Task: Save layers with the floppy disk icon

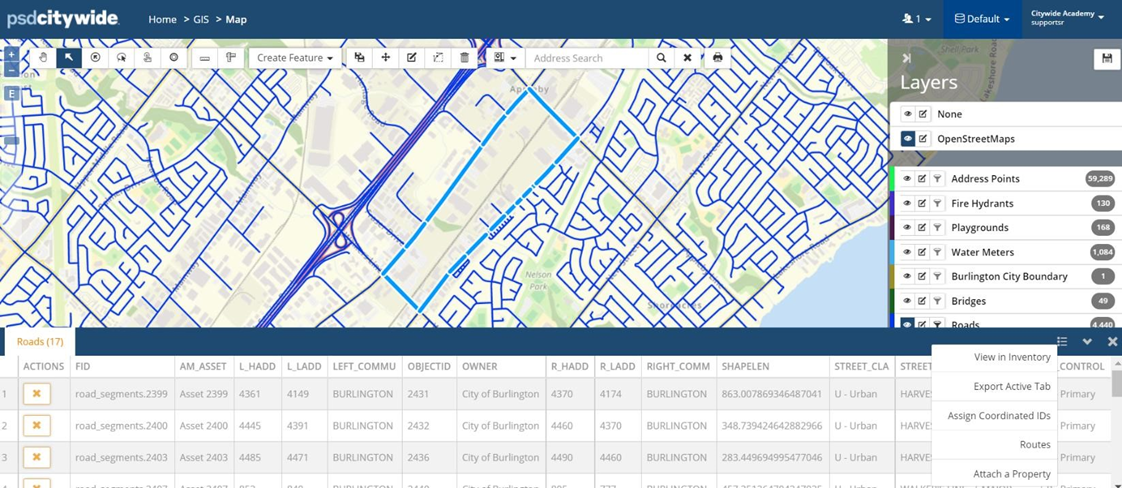Action: (1106, 59)
